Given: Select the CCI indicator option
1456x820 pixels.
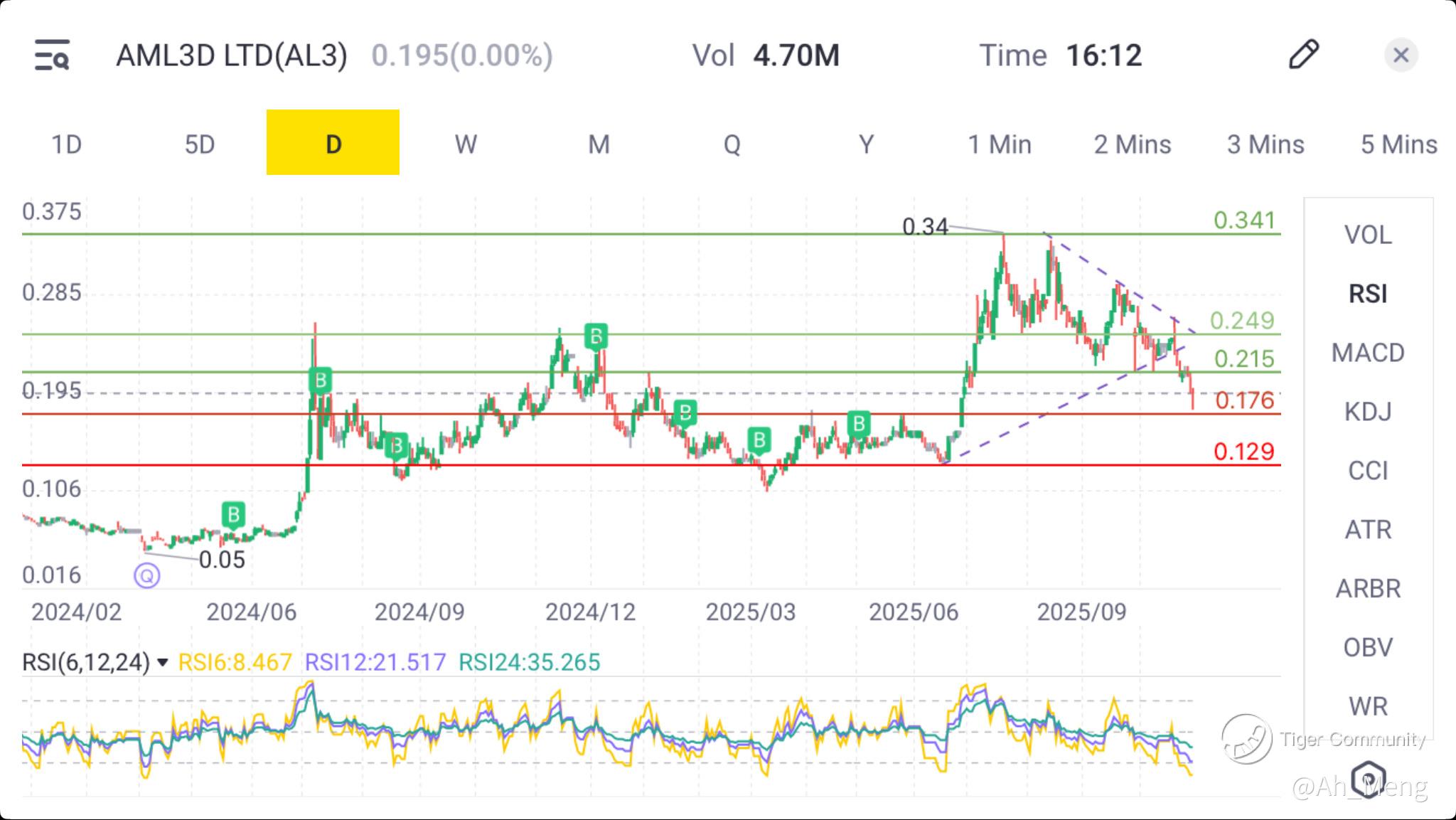Looking at the screenshot, I should 1367,471.
